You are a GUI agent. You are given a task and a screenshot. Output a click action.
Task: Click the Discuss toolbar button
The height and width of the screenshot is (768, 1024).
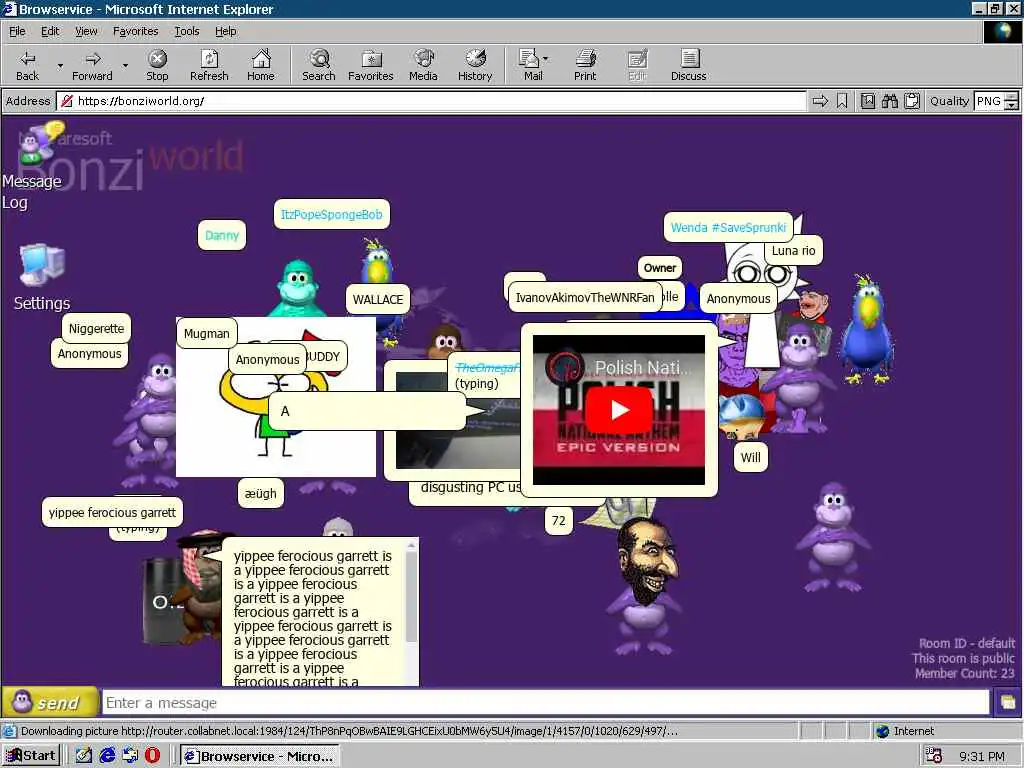688,65
